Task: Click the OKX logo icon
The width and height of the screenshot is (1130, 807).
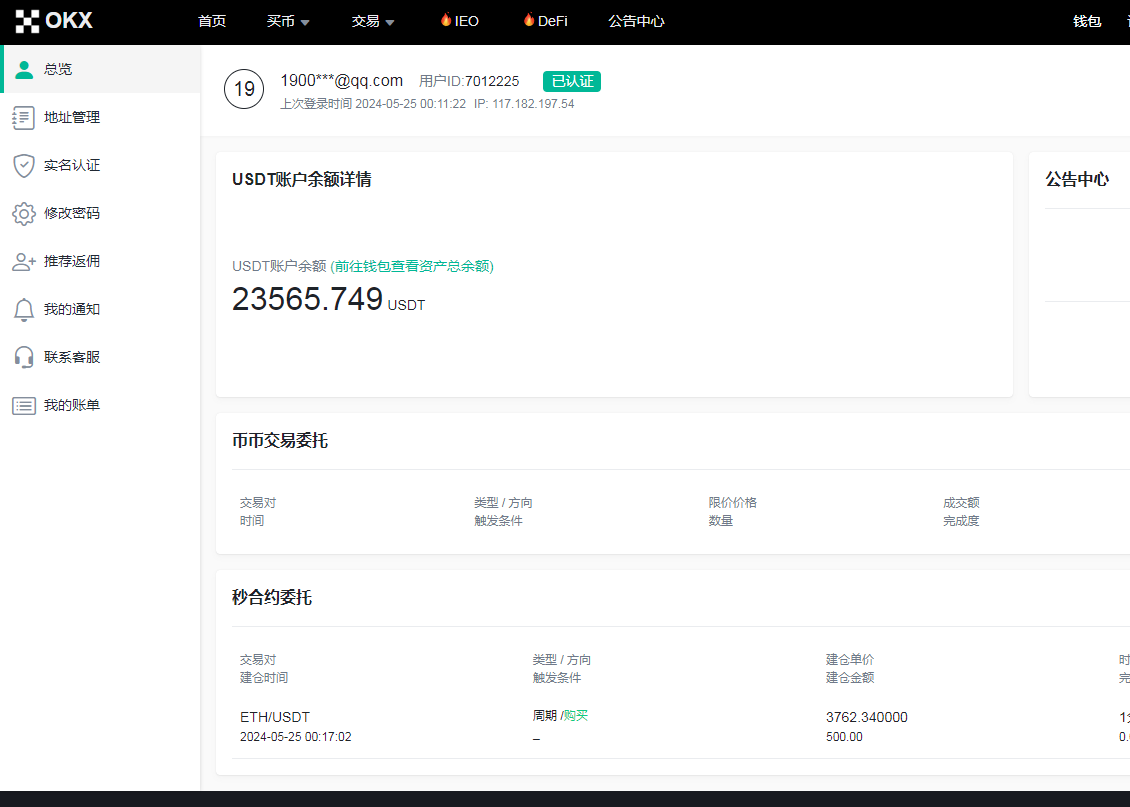Action: [27, 21]
